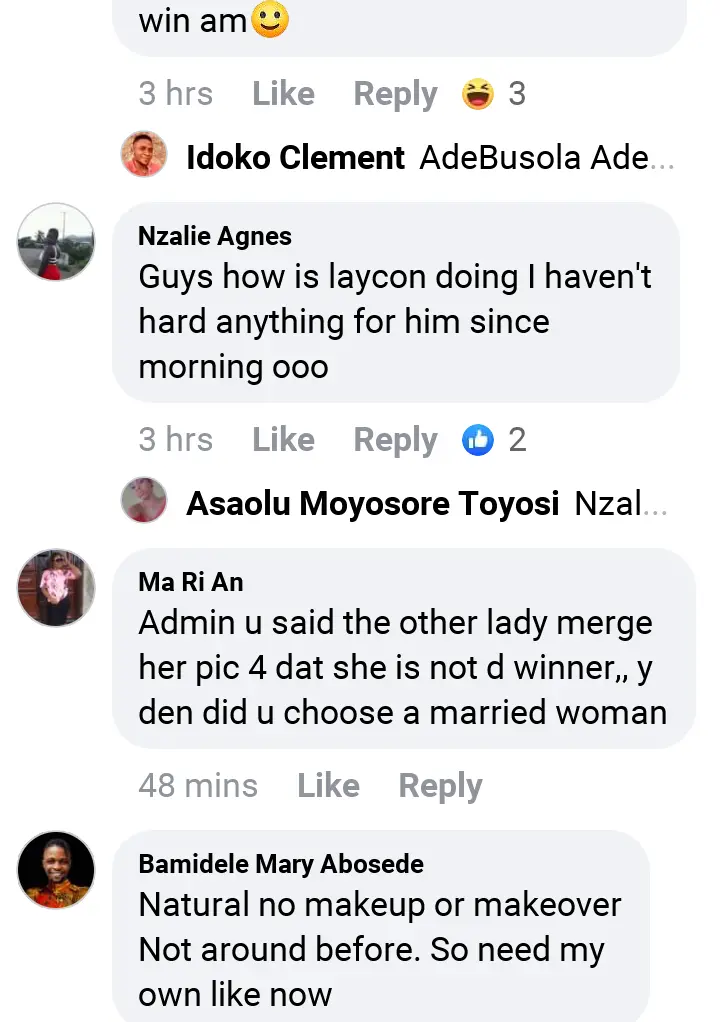Reply to Nzalie Agnes's comment
The width and height of the screenshot is (720, 1022).
point(395,440)
